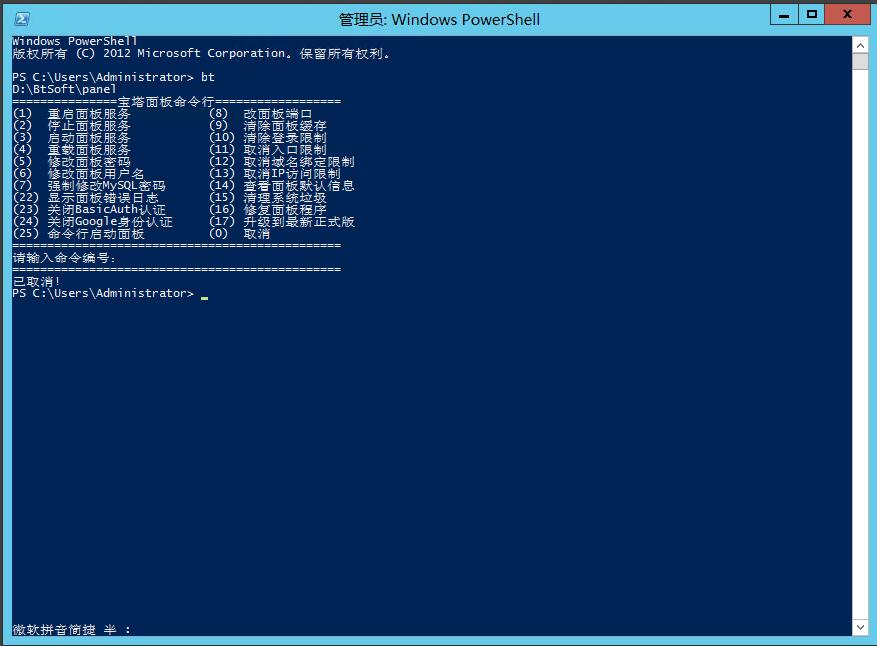Click the title text 管理员: Windows PowerShell
877x646 pixels.
point(439,20)
